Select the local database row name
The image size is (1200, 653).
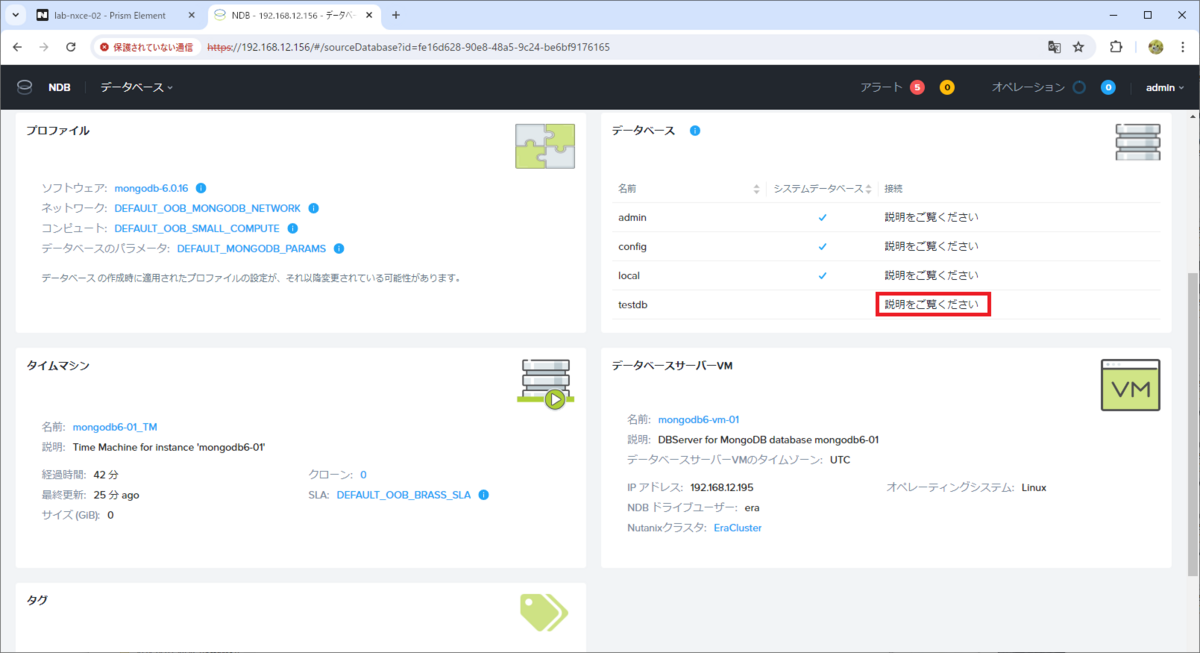[x=629, y=275]
